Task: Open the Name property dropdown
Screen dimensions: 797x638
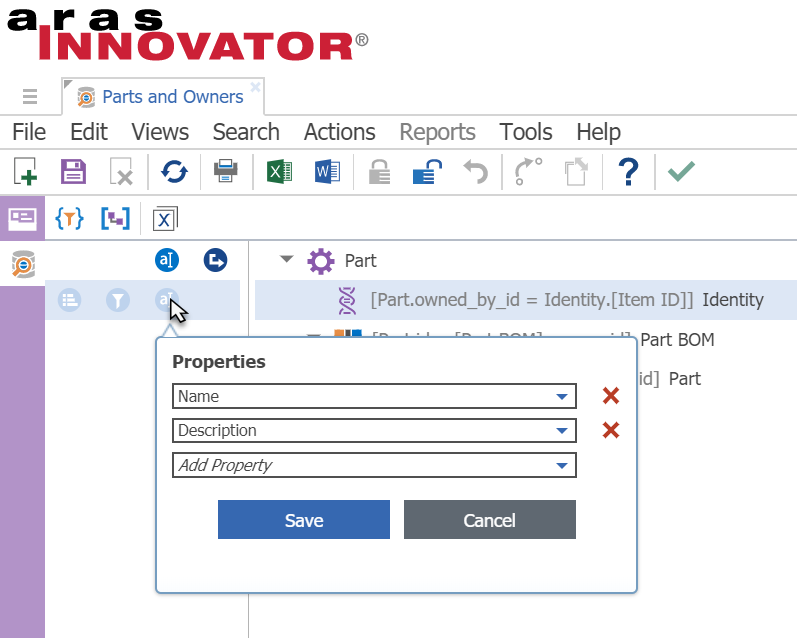Action: pos(562,397)
